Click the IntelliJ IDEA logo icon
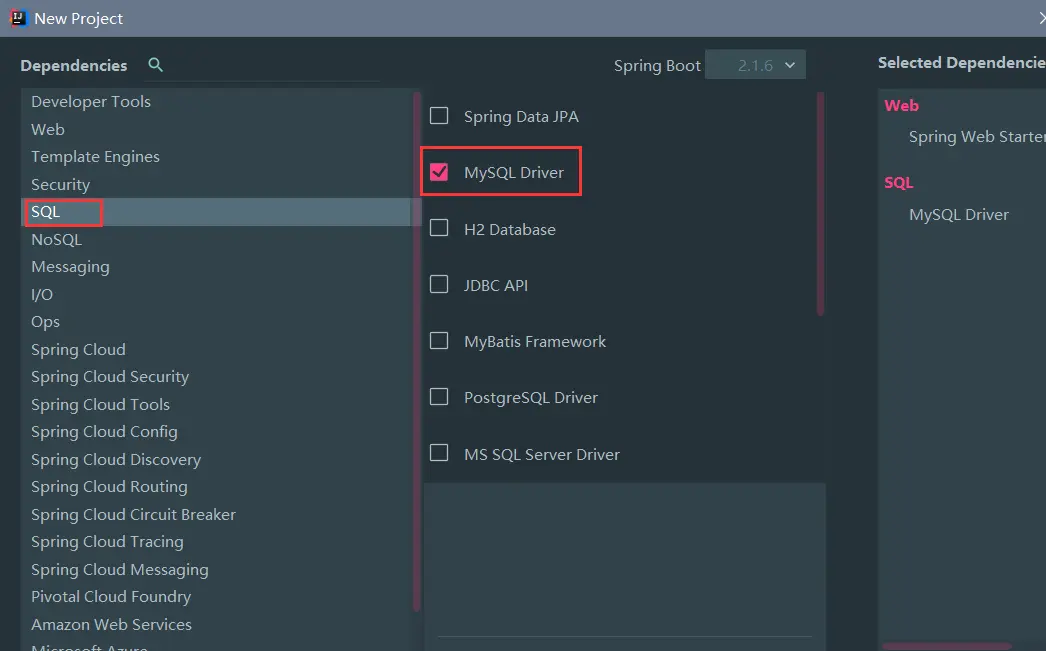This screenshot has width=1046, height=651. pyautogui.click(x=18, y=18)
